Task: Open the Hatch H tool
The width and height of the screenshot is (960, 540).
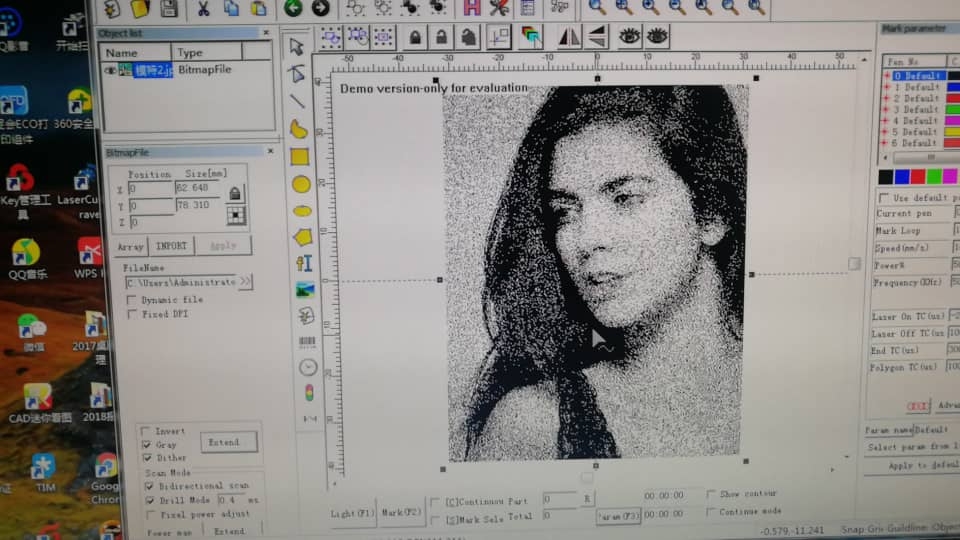Action: [x=471, y=7]
